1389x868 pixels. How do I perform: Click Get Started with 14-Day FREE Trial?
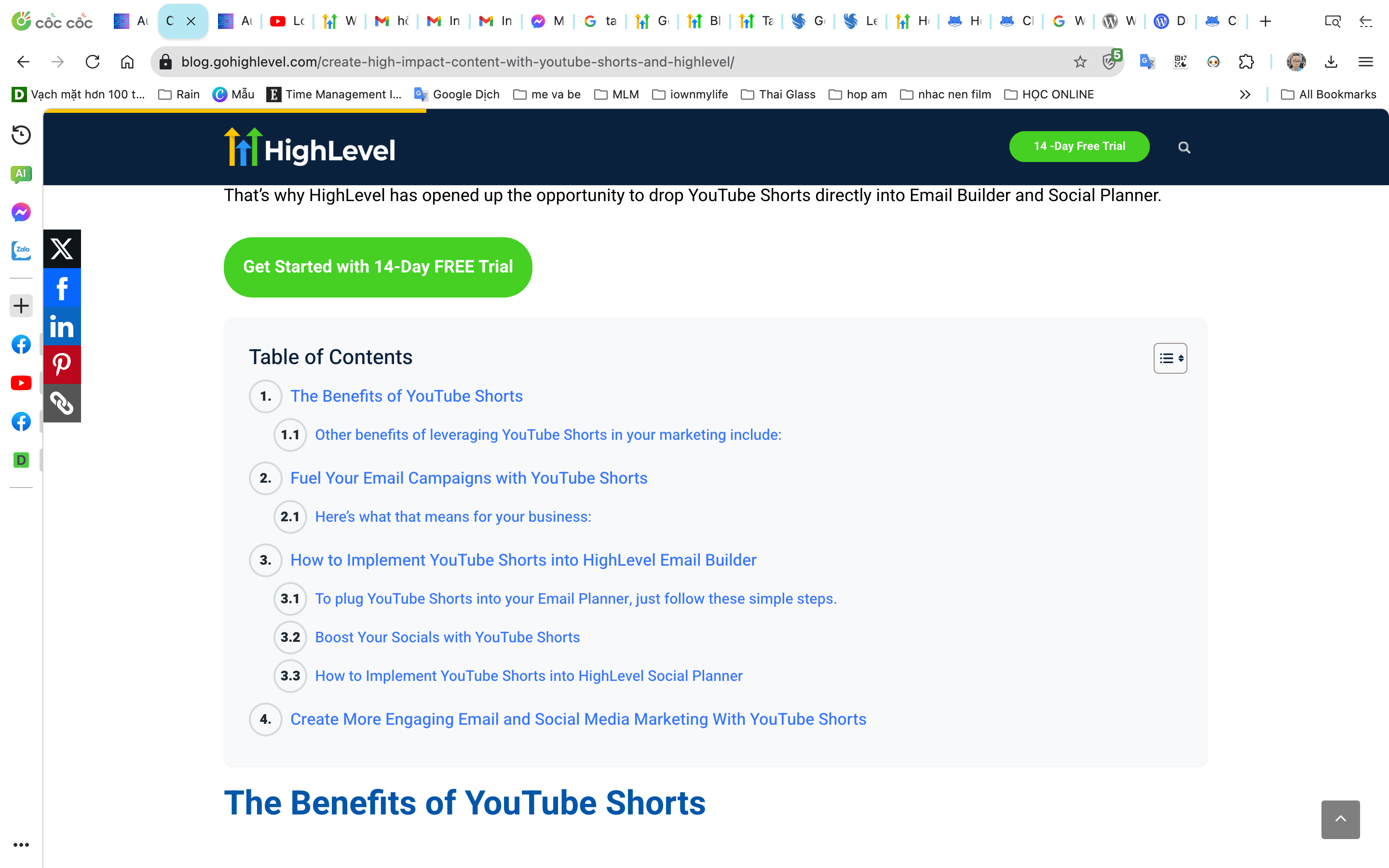pyautogui.click(x=378, y=267)
